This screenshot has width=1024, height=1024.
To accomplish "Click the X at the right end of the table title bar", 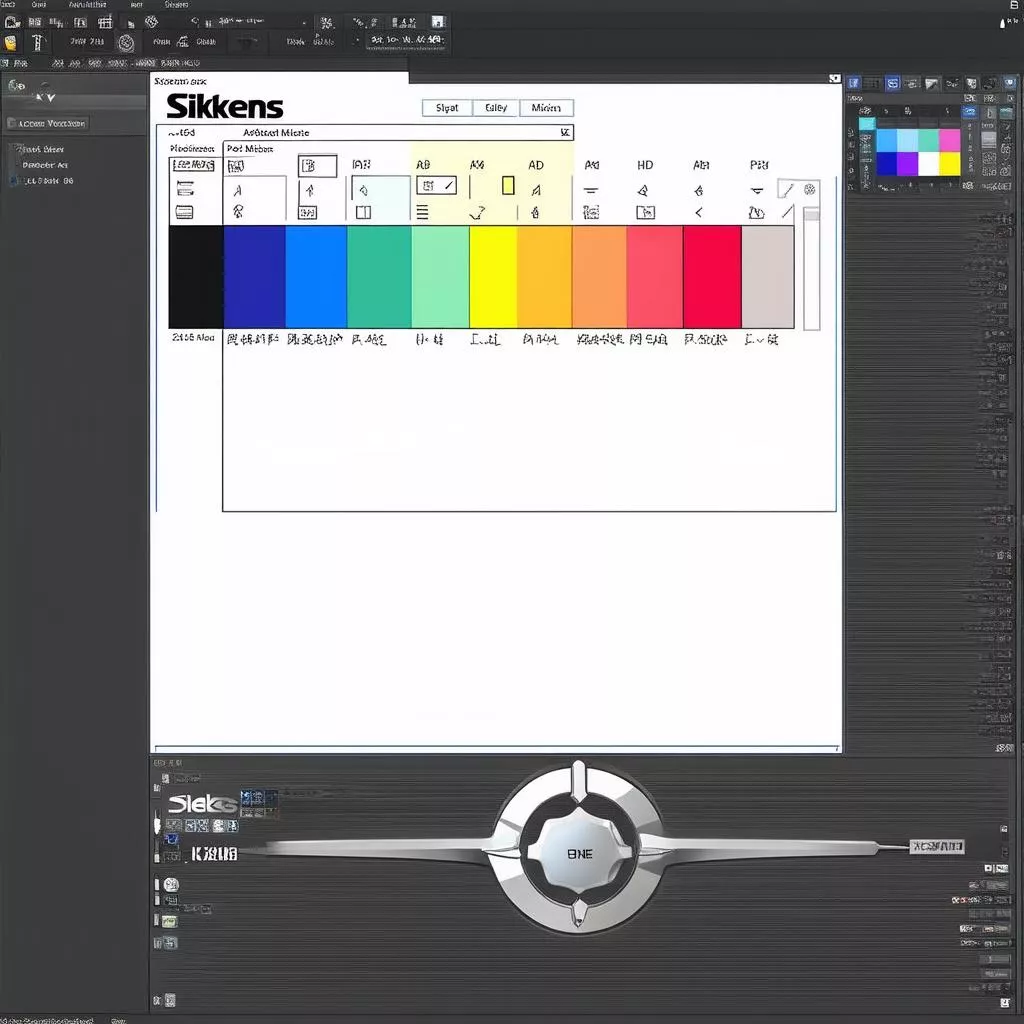I will tap(565, 132).
